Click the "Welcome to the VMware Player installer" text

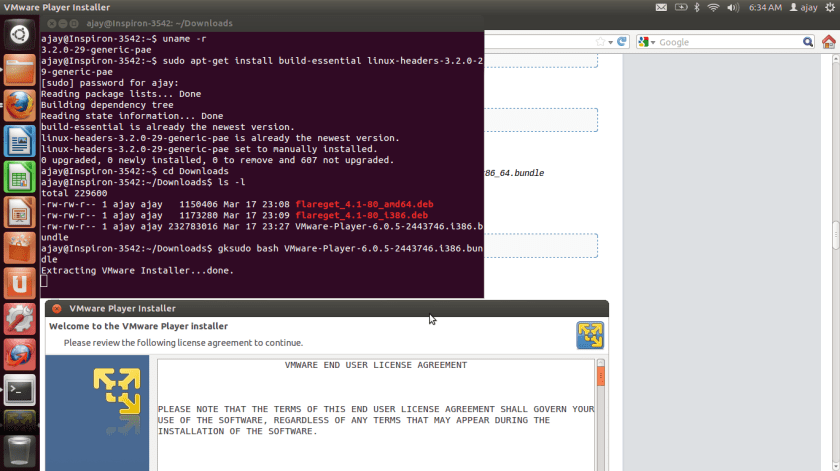(139, 326)
